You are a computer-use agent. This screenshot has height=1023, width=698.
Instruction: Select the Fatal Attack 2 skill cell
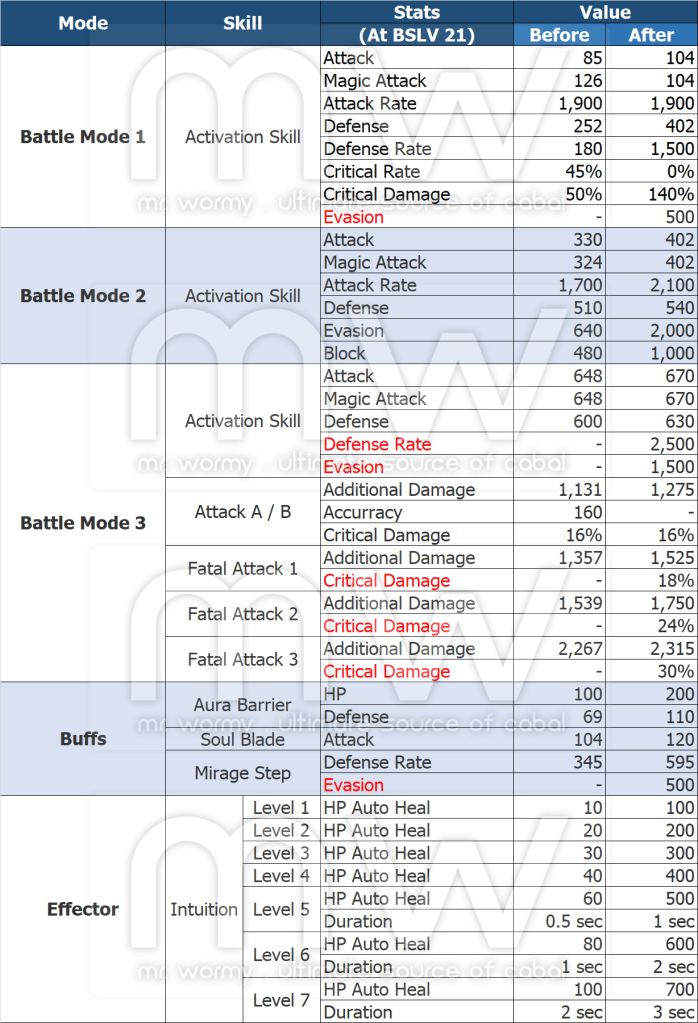click(x=243, y=614)
